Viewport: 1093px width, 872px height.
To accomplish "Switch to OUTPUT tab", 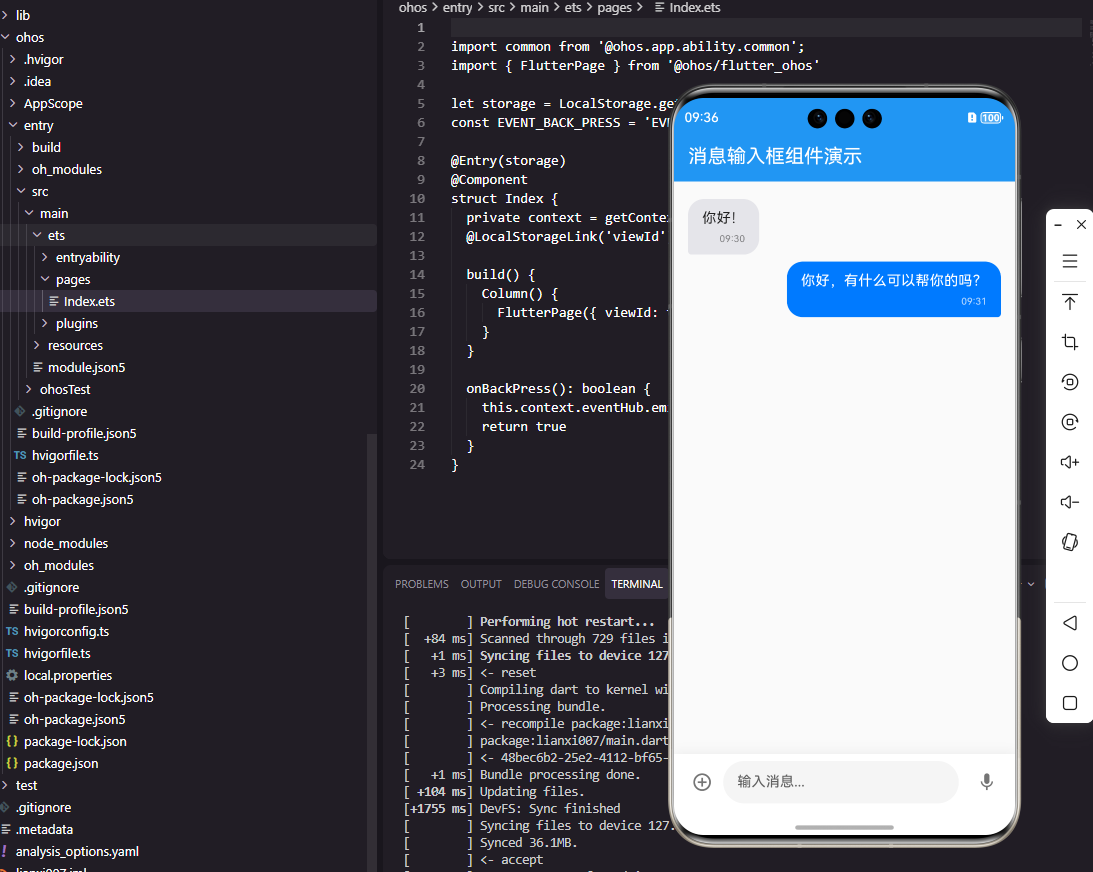I will pyautogui.click(x=481, y=584).
